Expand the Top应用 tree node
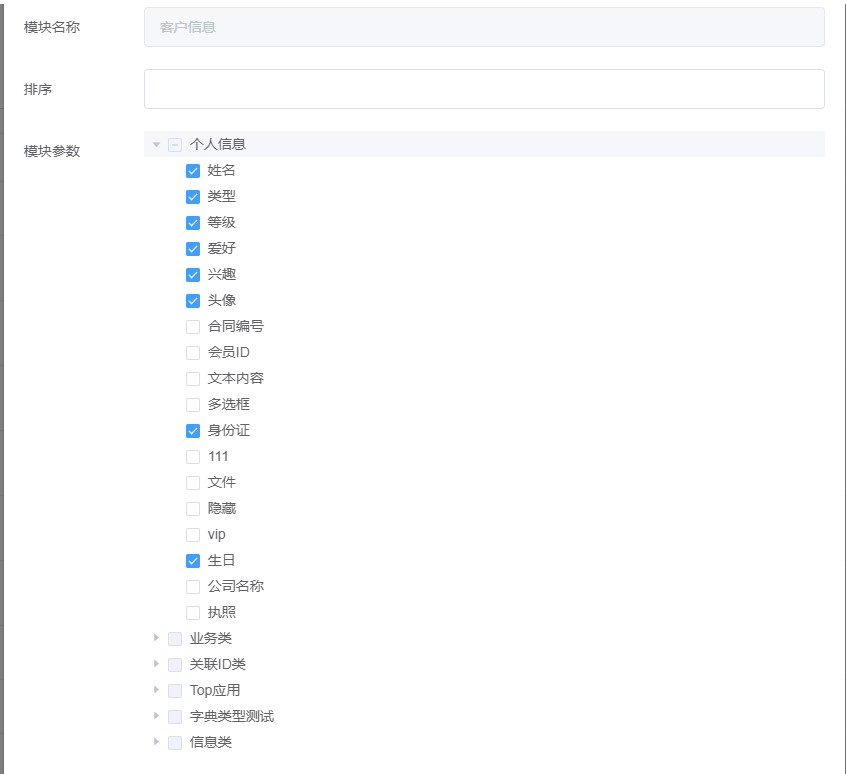 (x=156, y=690)
